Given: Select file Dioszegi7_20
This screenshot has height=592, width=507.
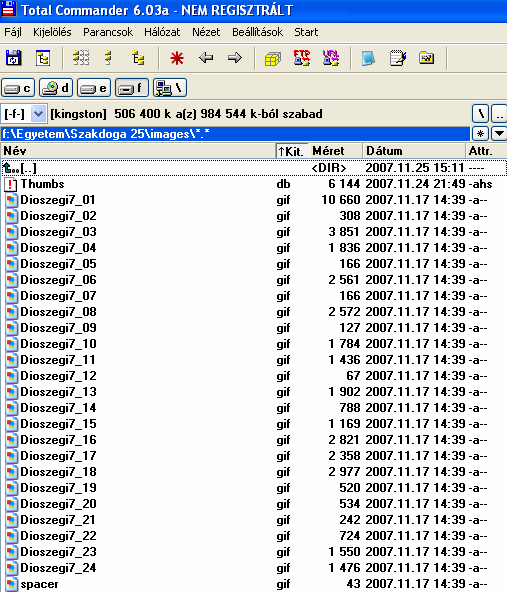Looking at the screenshot, I should 253,504.
